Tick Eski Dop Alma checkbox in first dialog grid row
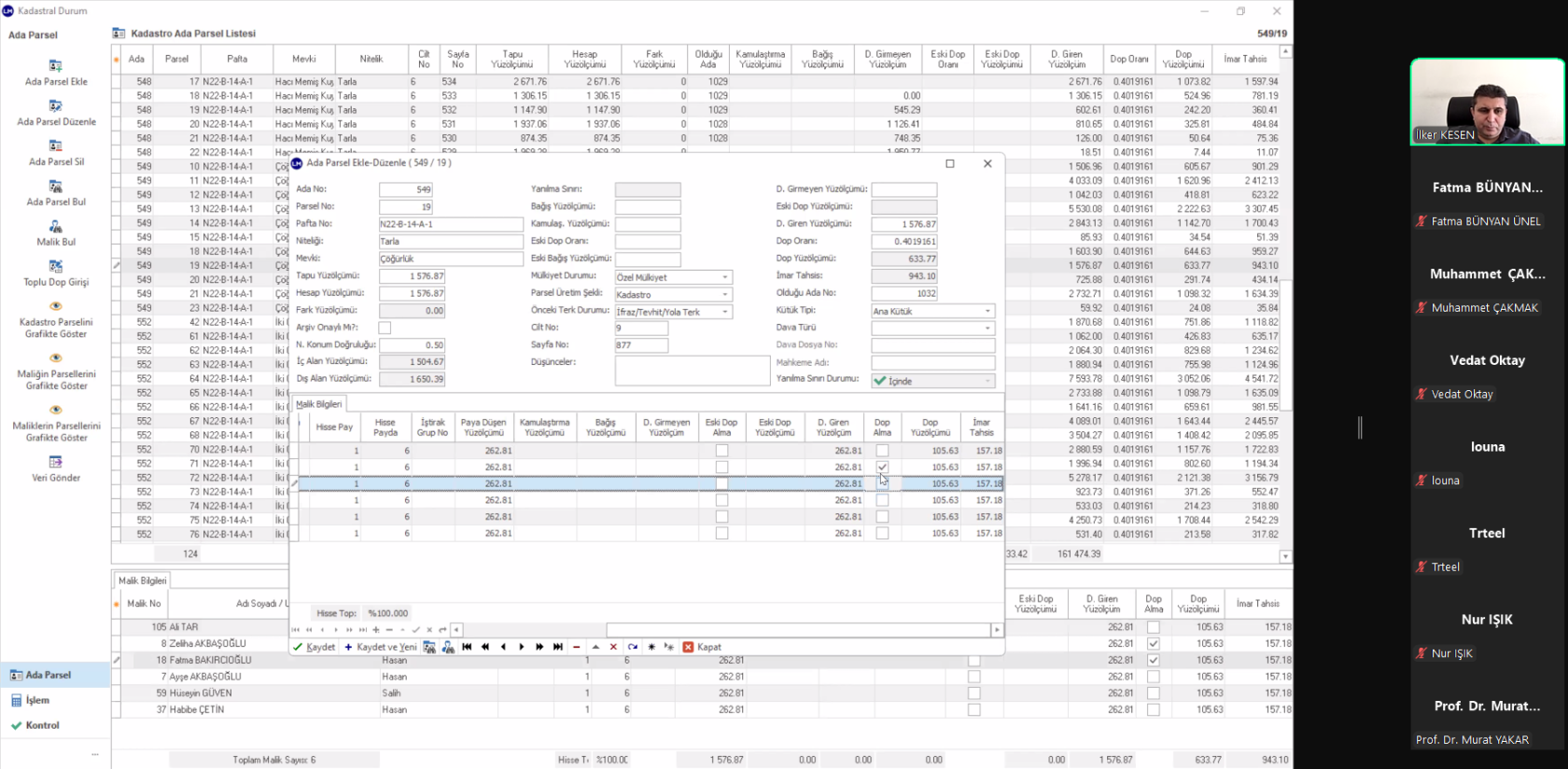The height and width of the screenshot is (769, 1568). tap(721, 451)
